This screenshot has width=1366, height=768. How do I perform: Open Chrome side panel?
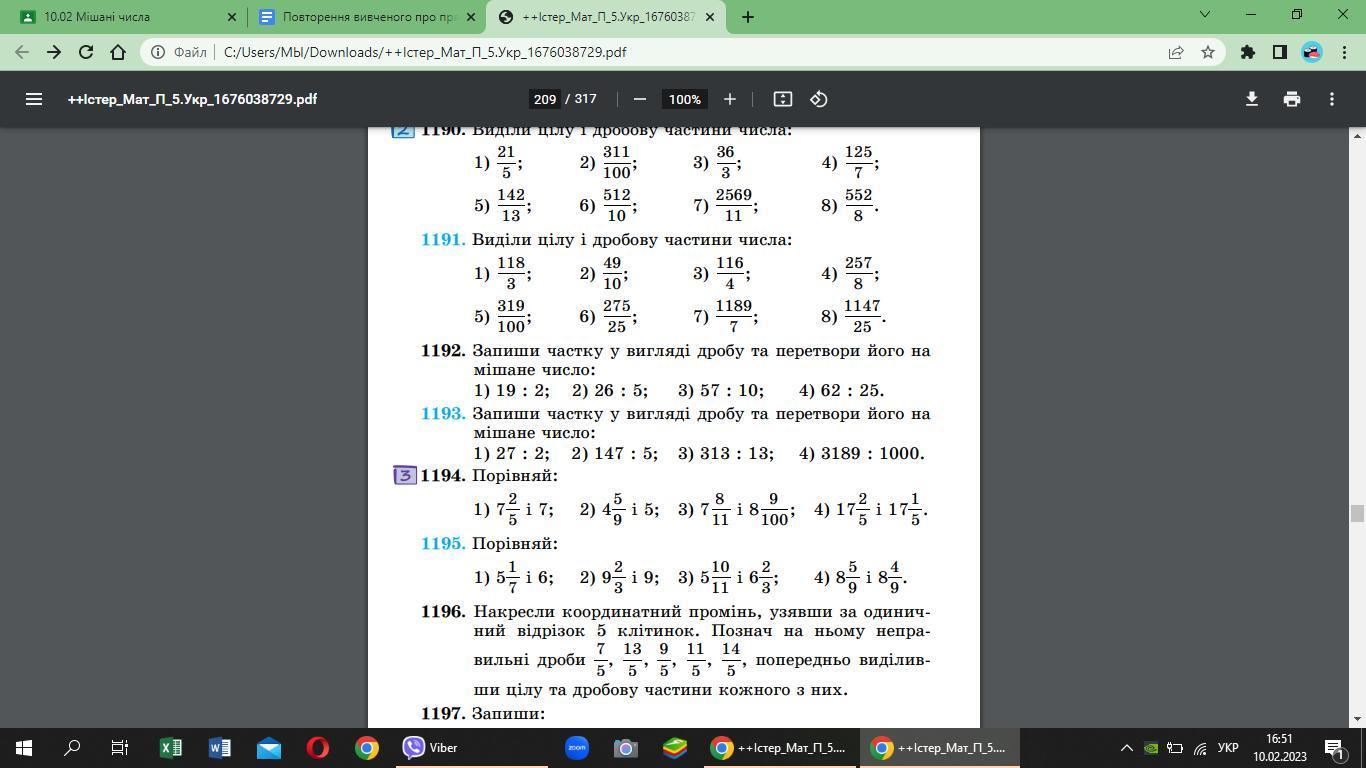1280,52
